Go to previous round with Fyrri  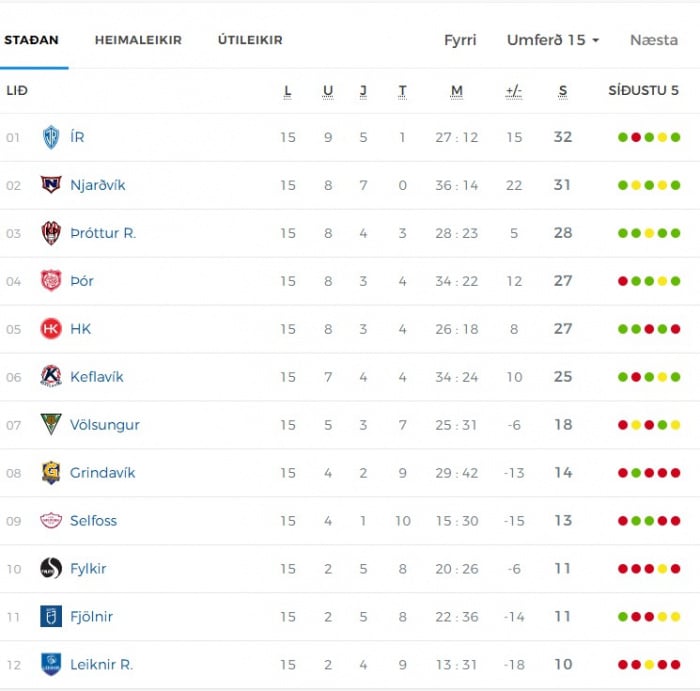point(460,40)
